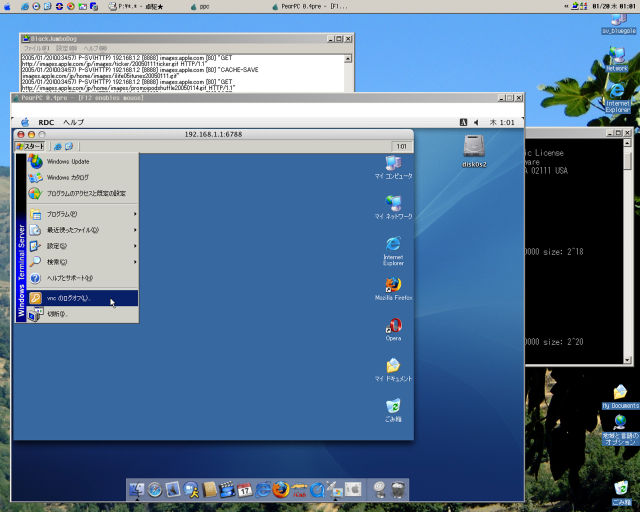Image resolution: width=640 pixels, height=512 pixels.
Task: Click scroll up arrow in BlackJumboDog log
Action: 348,58
